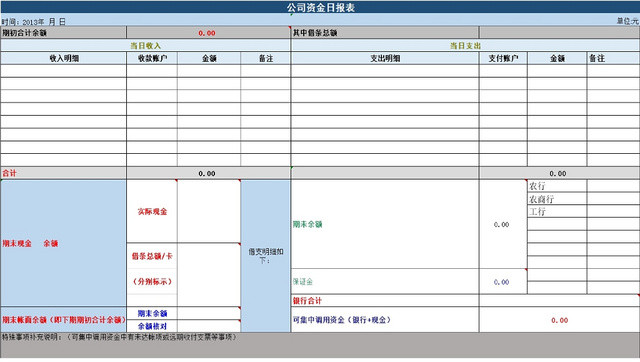
Task: Select the green 期末余额 label
Action: point(308,224)
